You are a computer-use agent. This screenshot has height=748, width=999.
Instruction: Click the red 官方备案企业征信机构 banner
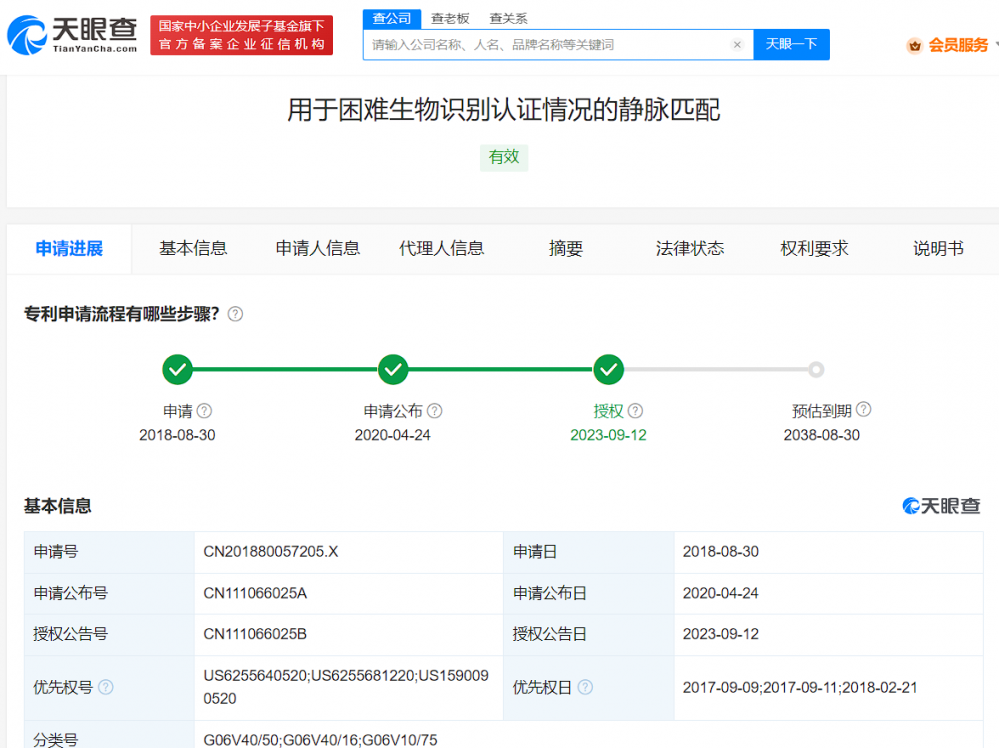coord(241,35)
